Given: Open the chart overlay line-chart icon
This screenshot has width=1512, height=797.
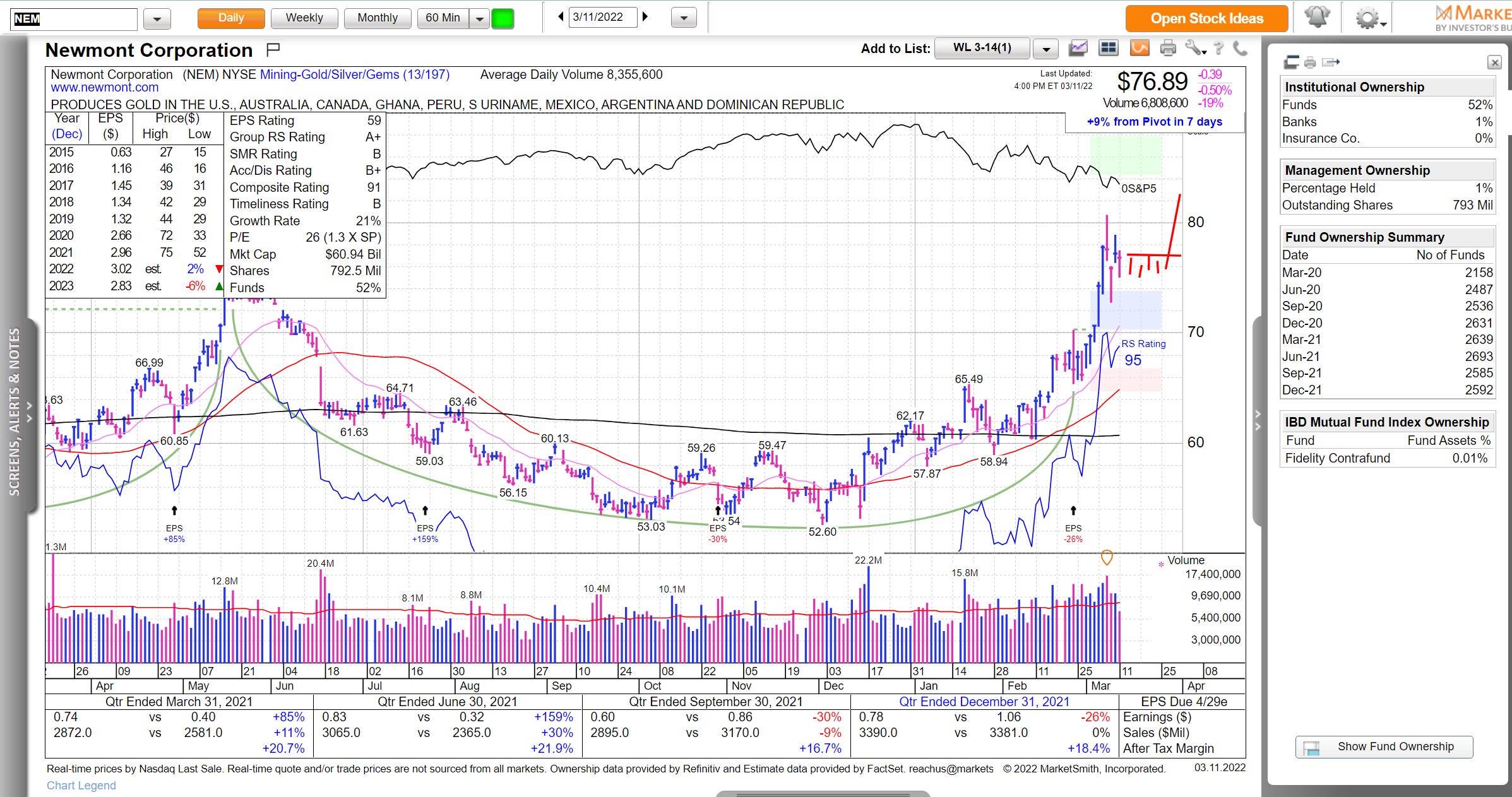Looking at the screenshot, I should (x=1078, y=48).
